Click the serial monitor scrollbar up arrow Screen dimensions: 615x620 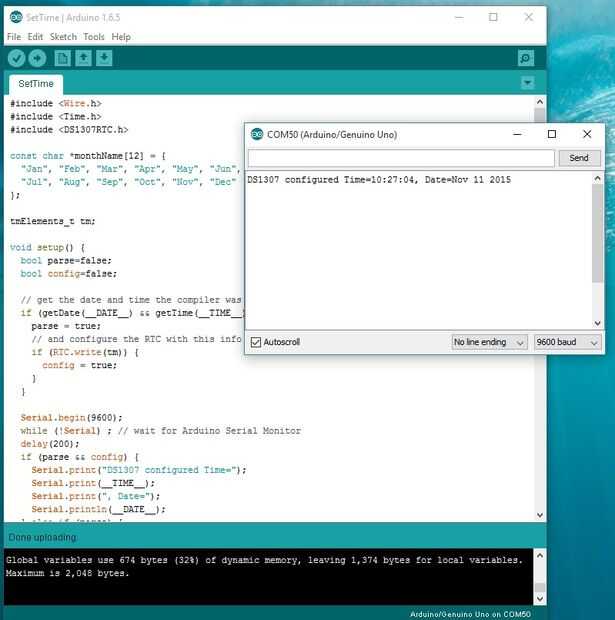point(597,179)
